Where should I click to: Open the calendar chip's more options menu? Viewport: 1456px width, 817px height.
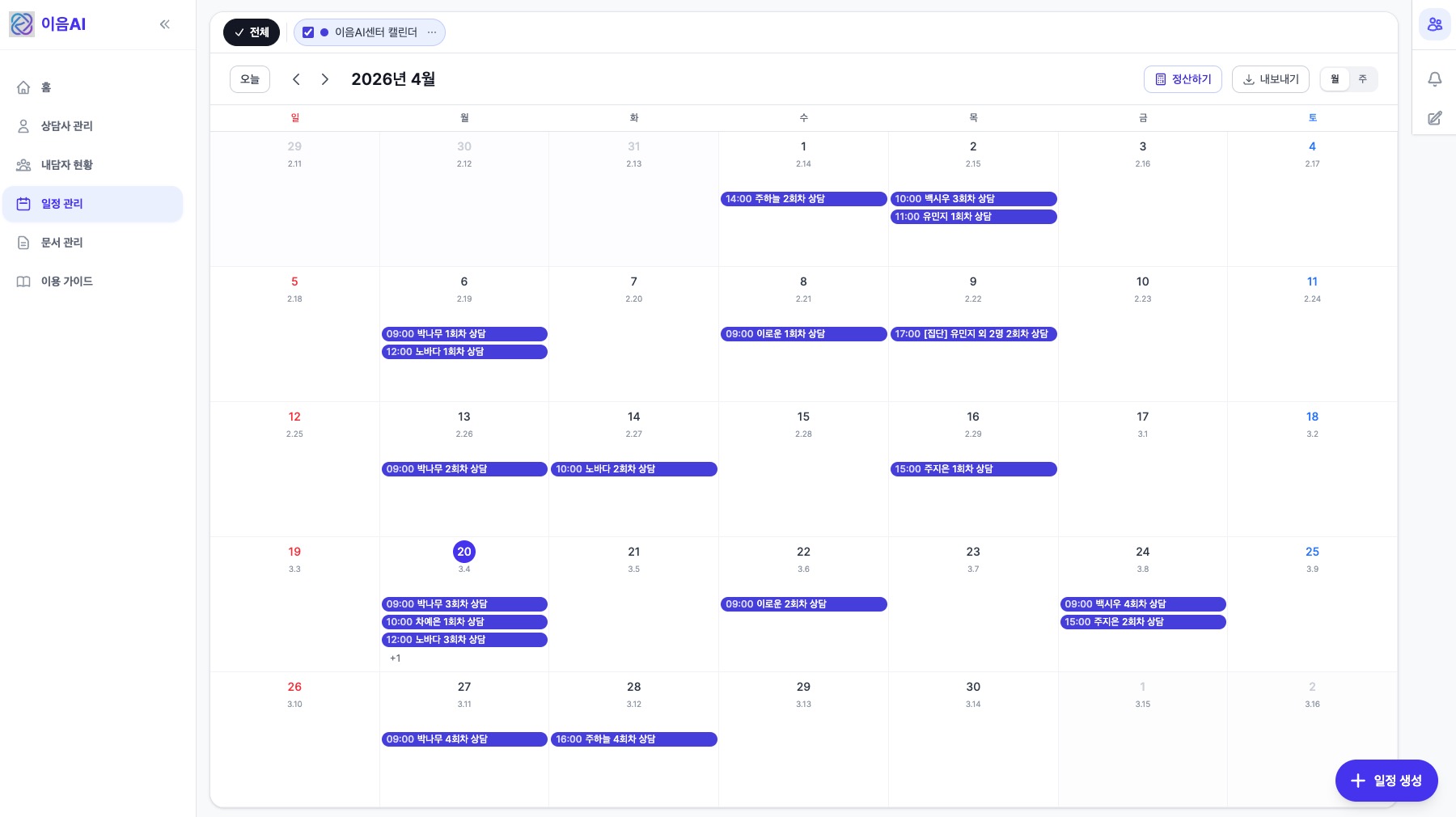click(432, 32)
